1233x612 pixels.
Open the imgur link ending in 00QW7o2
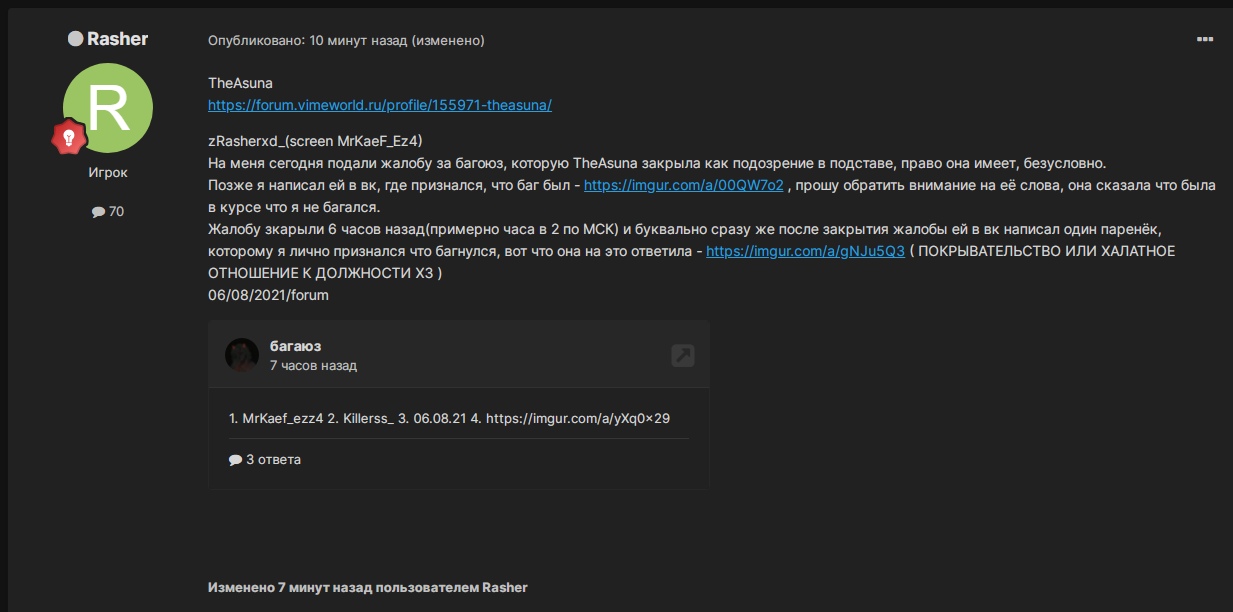(x=683, y=186)
